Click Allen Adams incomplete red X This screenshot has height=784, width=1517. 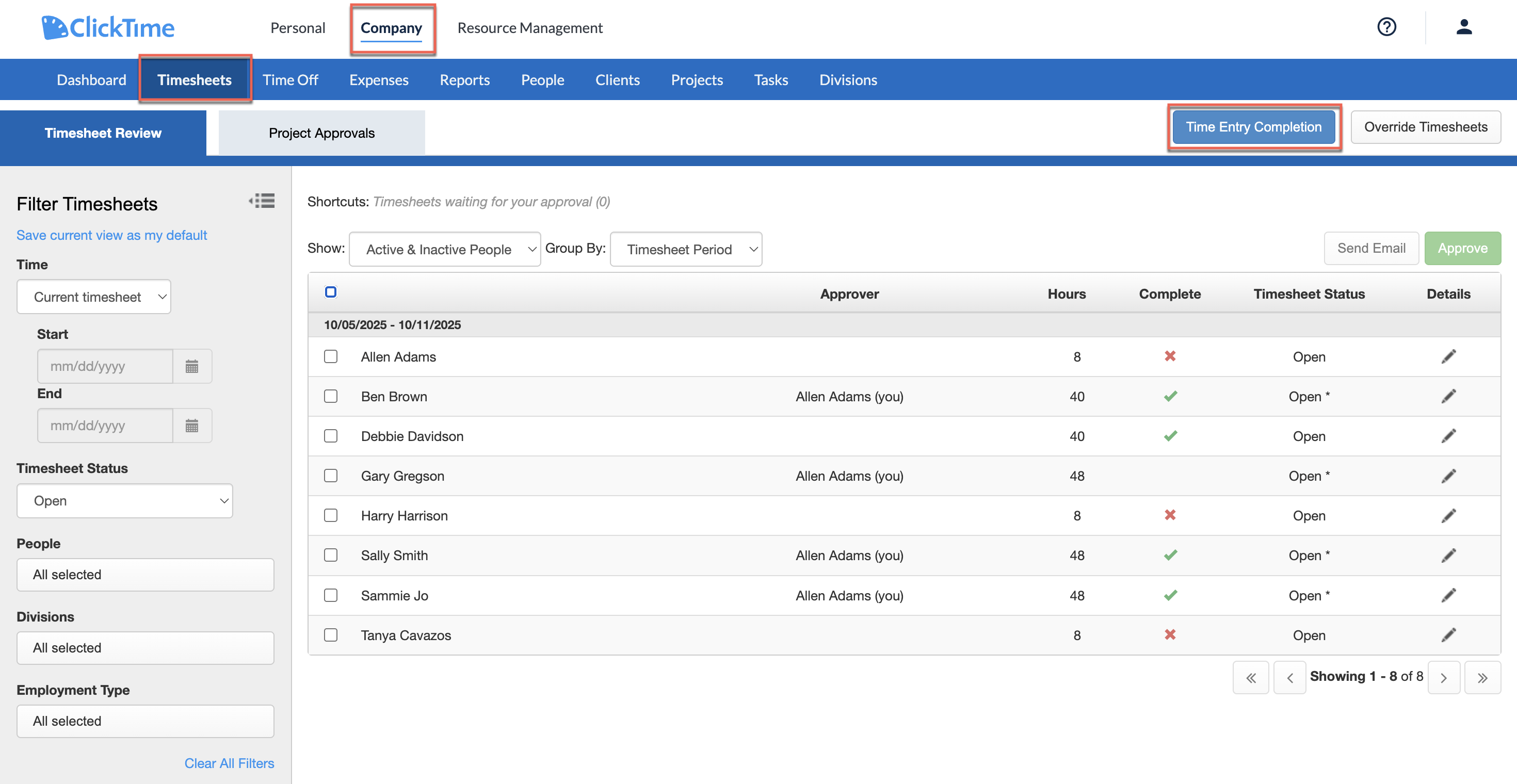[x=1170, y=356]
